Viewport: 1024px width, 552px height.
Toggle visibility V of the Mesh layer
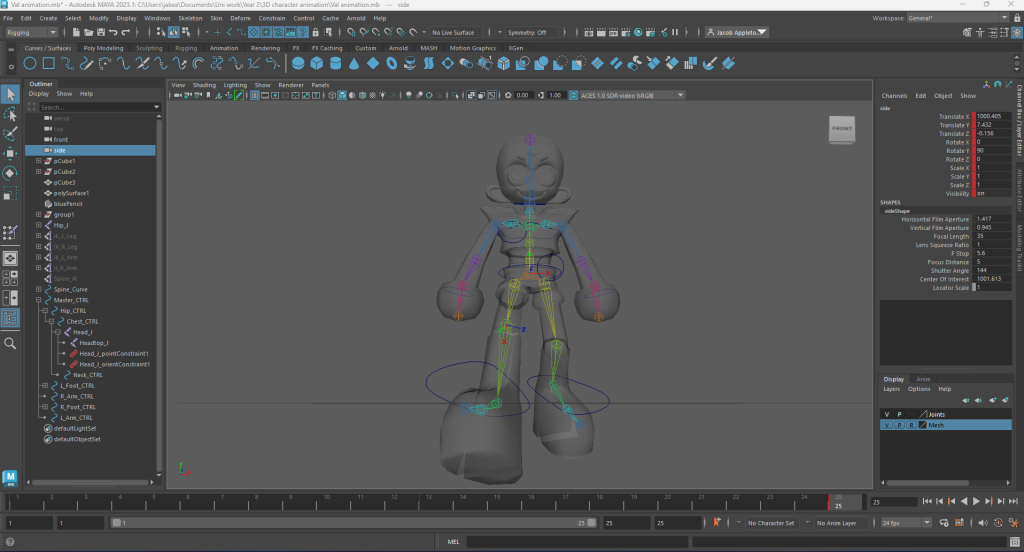(887, 425)
